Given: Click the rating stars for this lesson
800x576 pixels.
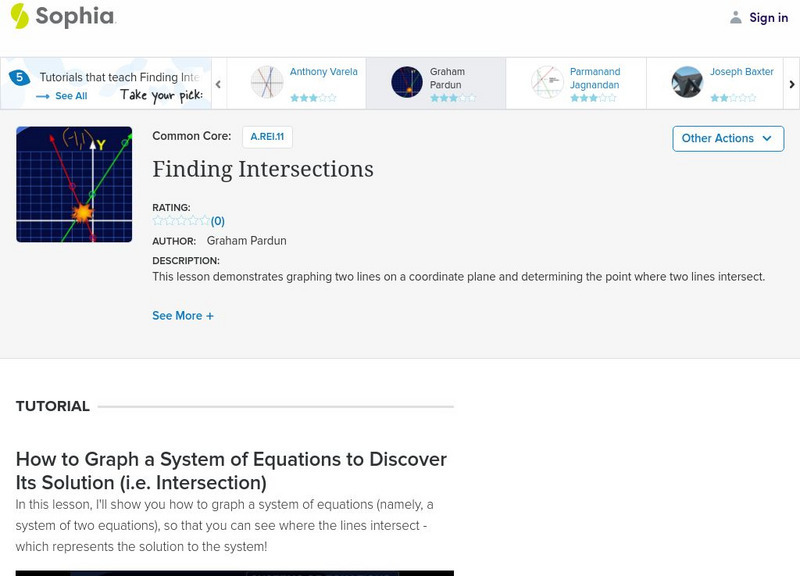Looking at the screenshot, I should (x=181, y=221).
